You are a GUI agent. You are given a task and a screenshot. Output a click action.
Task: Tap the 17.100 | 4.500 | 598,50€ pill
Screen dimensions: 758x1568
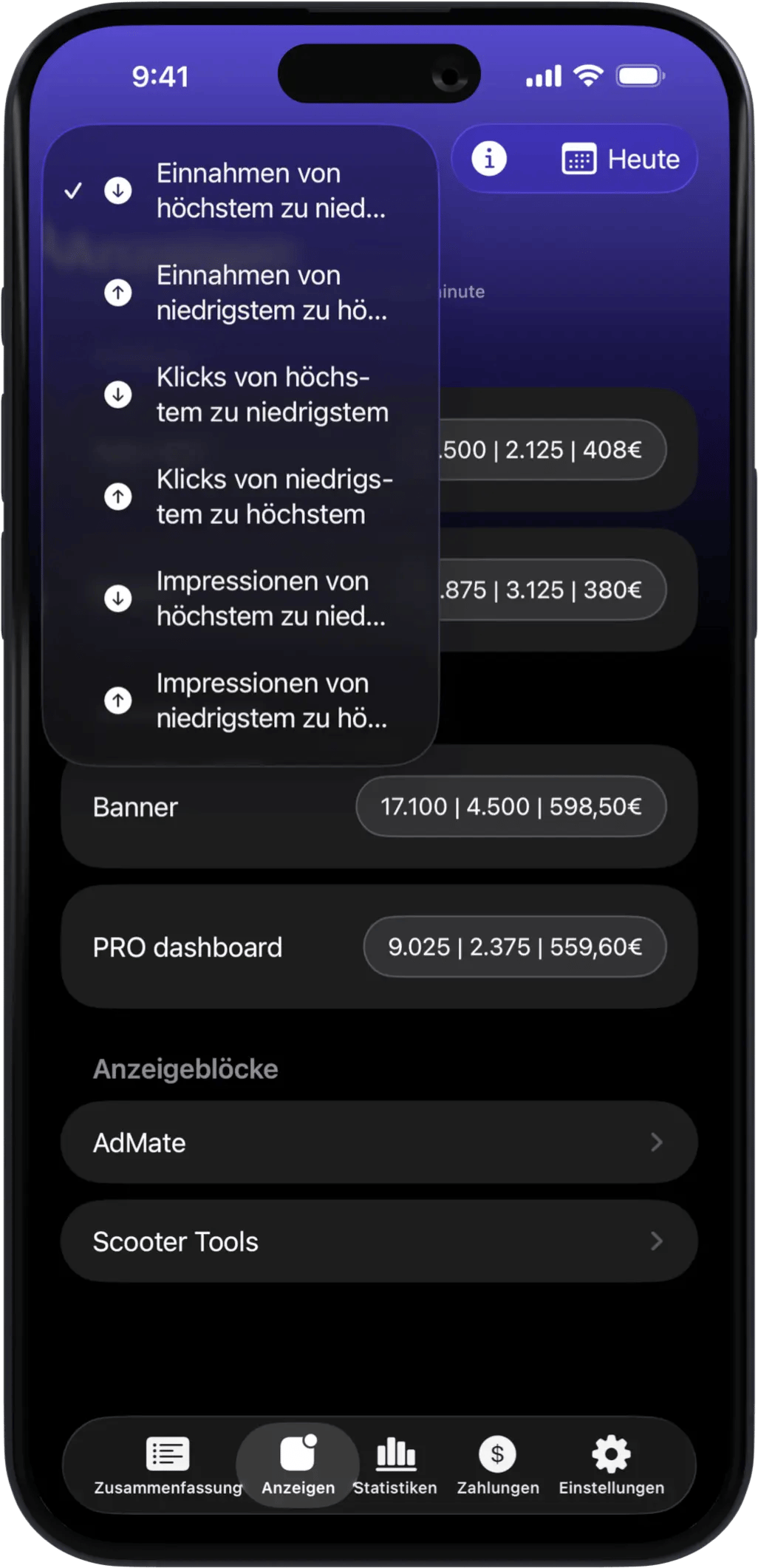511,806
